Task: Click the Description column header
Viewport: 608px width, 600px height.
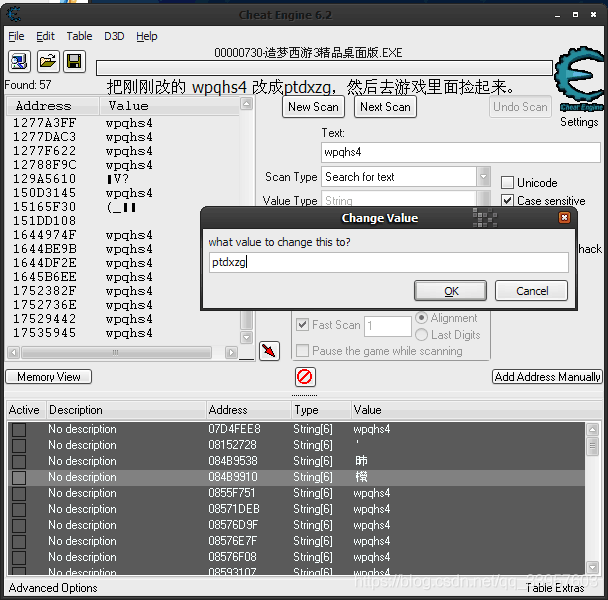Action: [x=126, y=410]
